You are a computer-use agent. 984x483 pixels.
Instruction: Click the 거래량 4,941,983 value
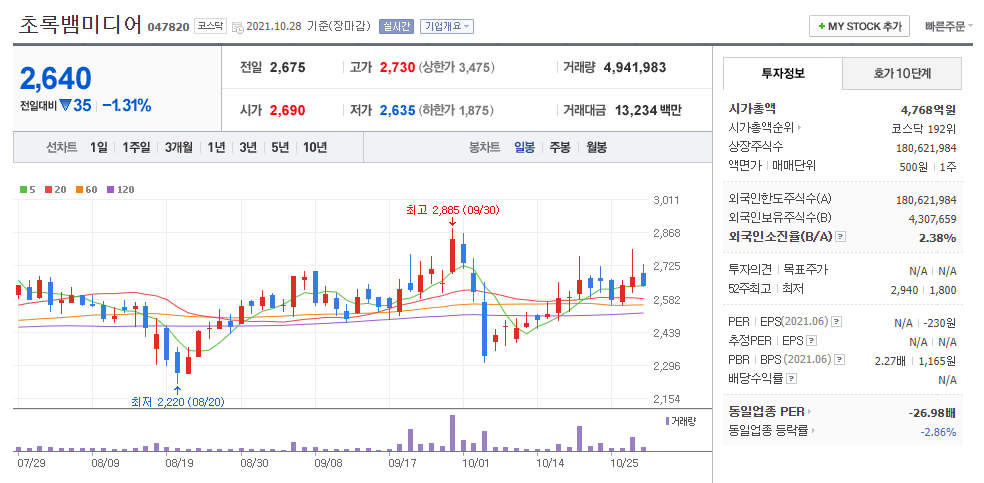(635, 67)
